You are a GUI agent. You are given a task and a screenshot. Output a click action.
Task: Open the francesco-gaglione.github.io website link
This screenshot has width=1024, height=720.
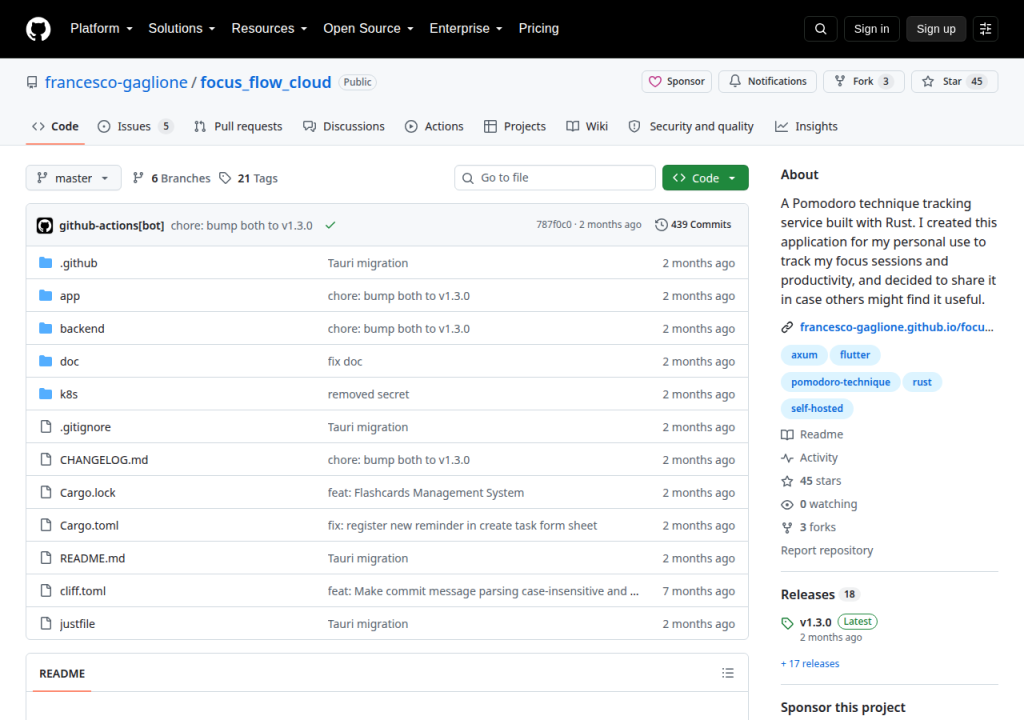(x=897, y=327)
